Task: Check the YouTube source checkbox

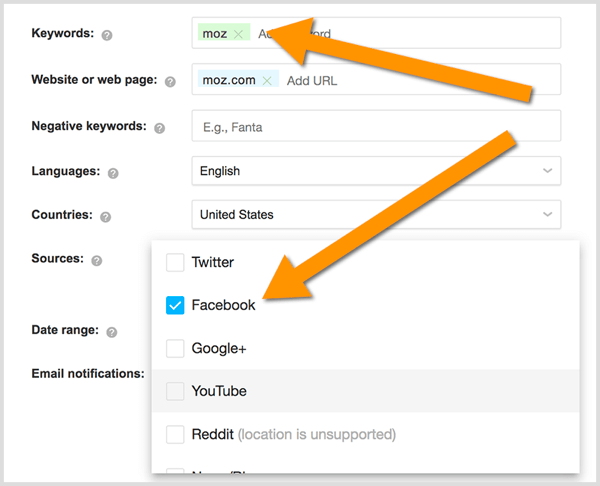Action: (175, 391)
